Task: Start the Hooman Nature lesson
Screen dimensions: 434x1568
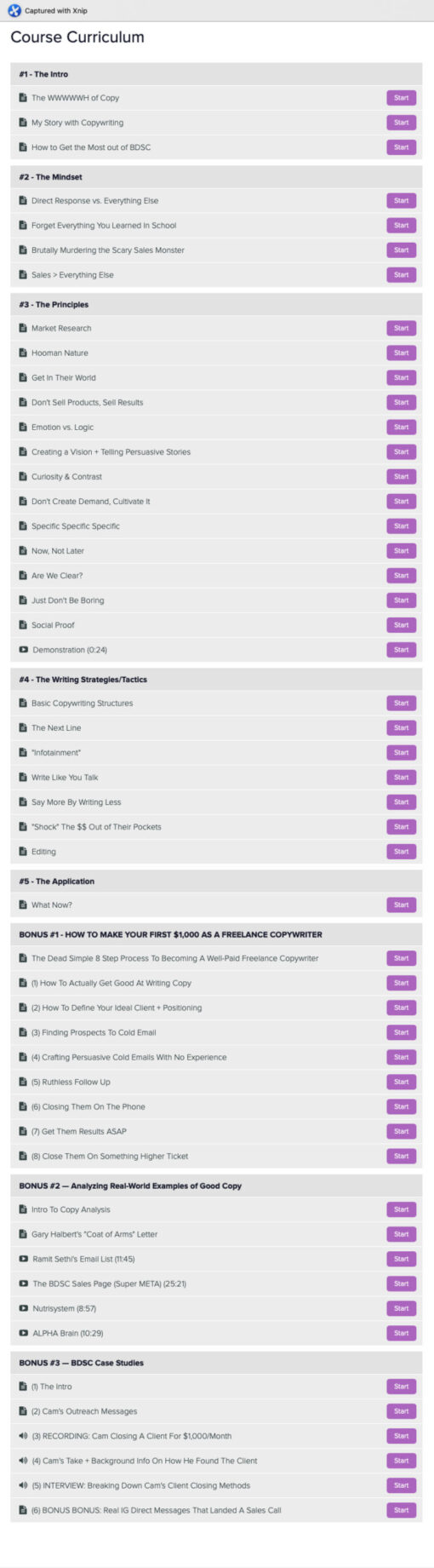Action: [401, 353]
